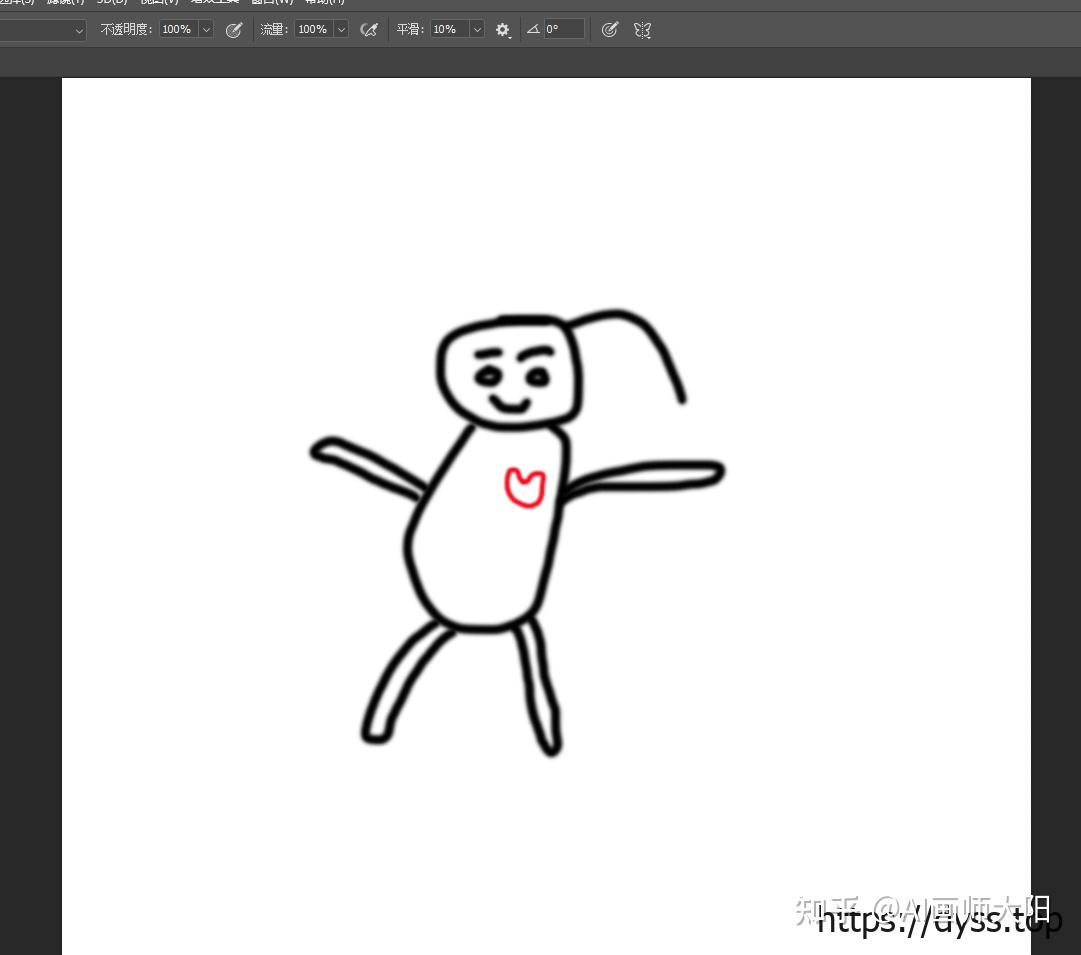Select the smoothing 10% value field
The height and width of the screenshot is (955, 1081).
point(445,29)
